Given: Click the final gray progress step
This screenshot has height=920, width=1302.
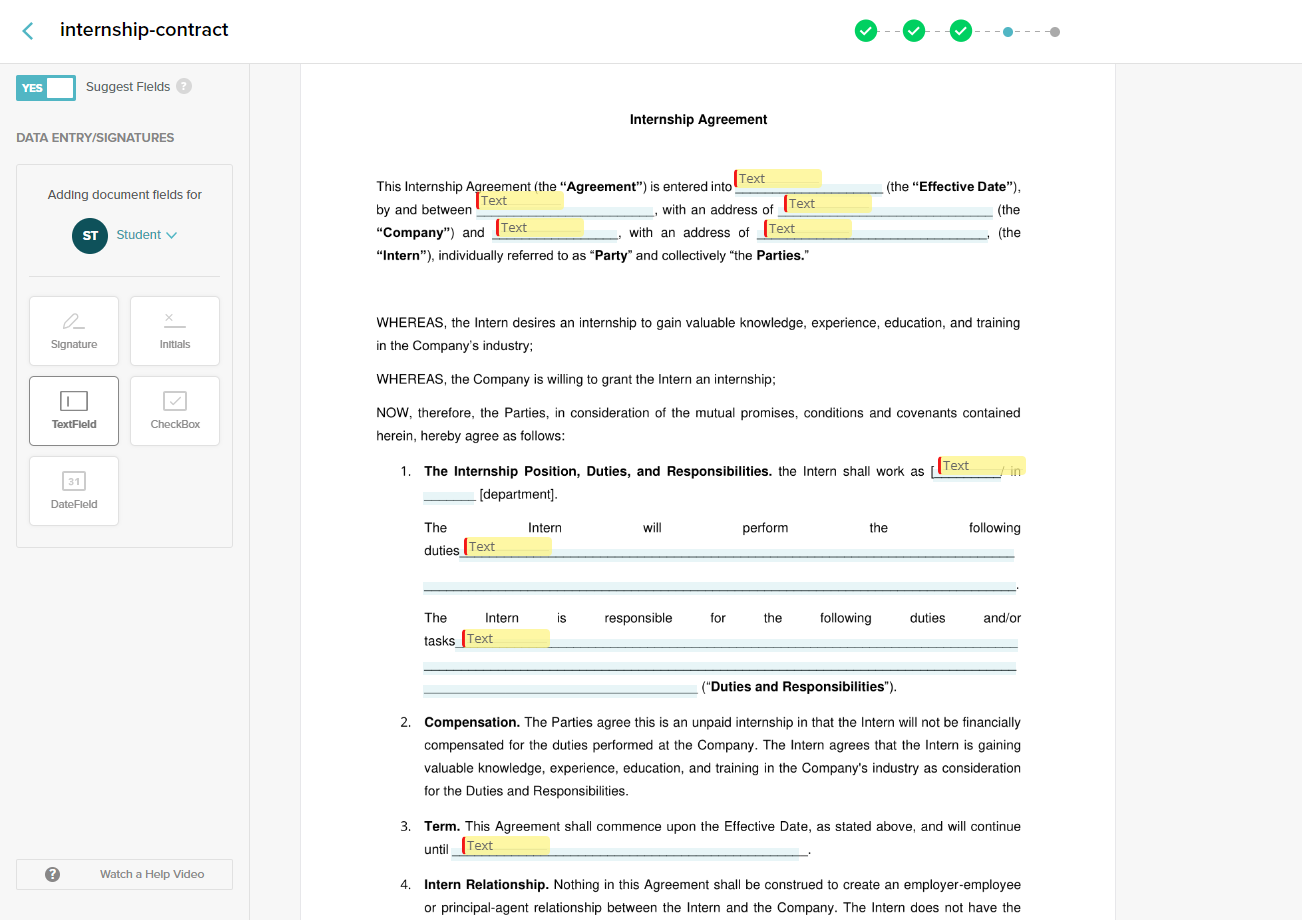Looking at the screenshot, I should [x=1054, y=31].
